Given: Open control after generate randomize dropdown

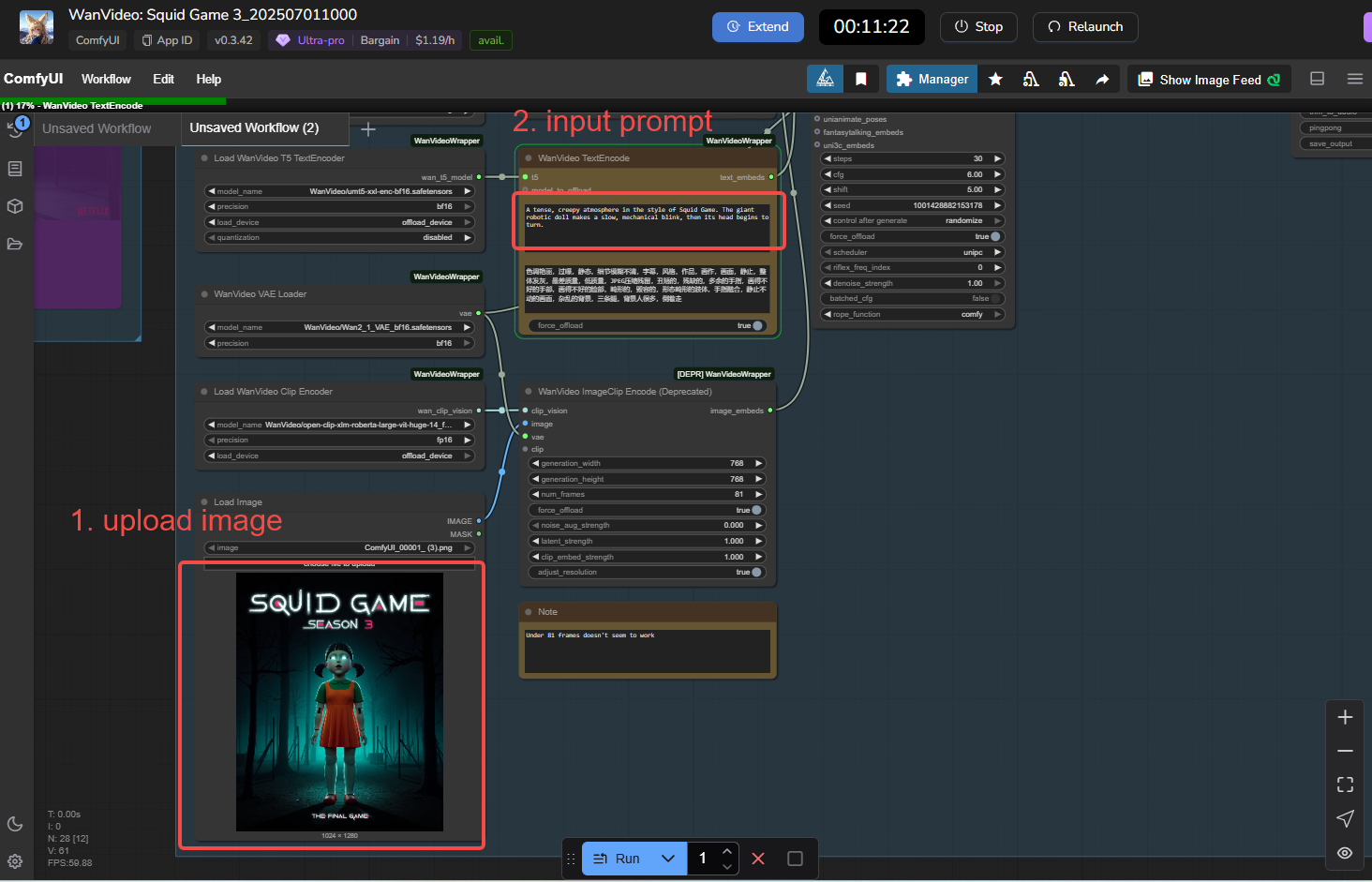Looking at the screenshot, I should (x=913, y=220).
